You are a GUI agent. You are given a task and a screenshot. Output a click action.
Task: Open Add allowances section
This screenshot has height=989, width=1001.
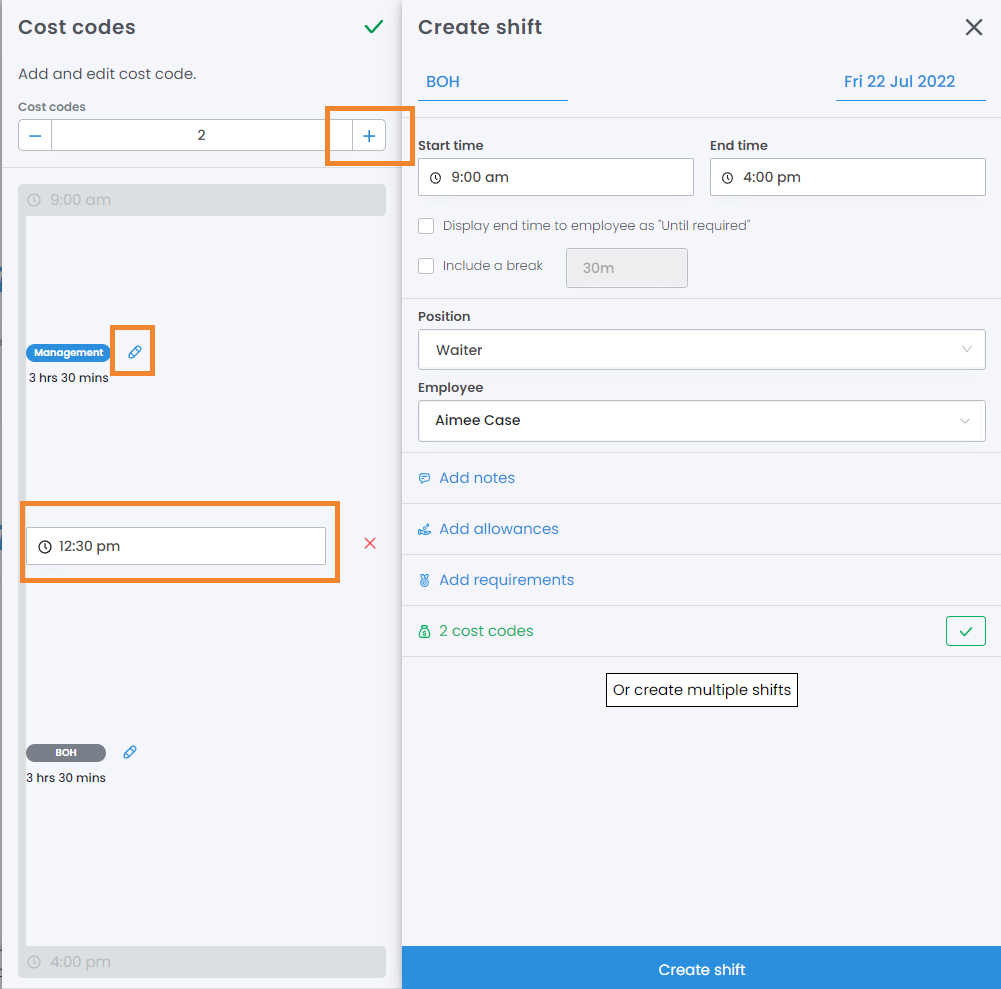point(498,529)
